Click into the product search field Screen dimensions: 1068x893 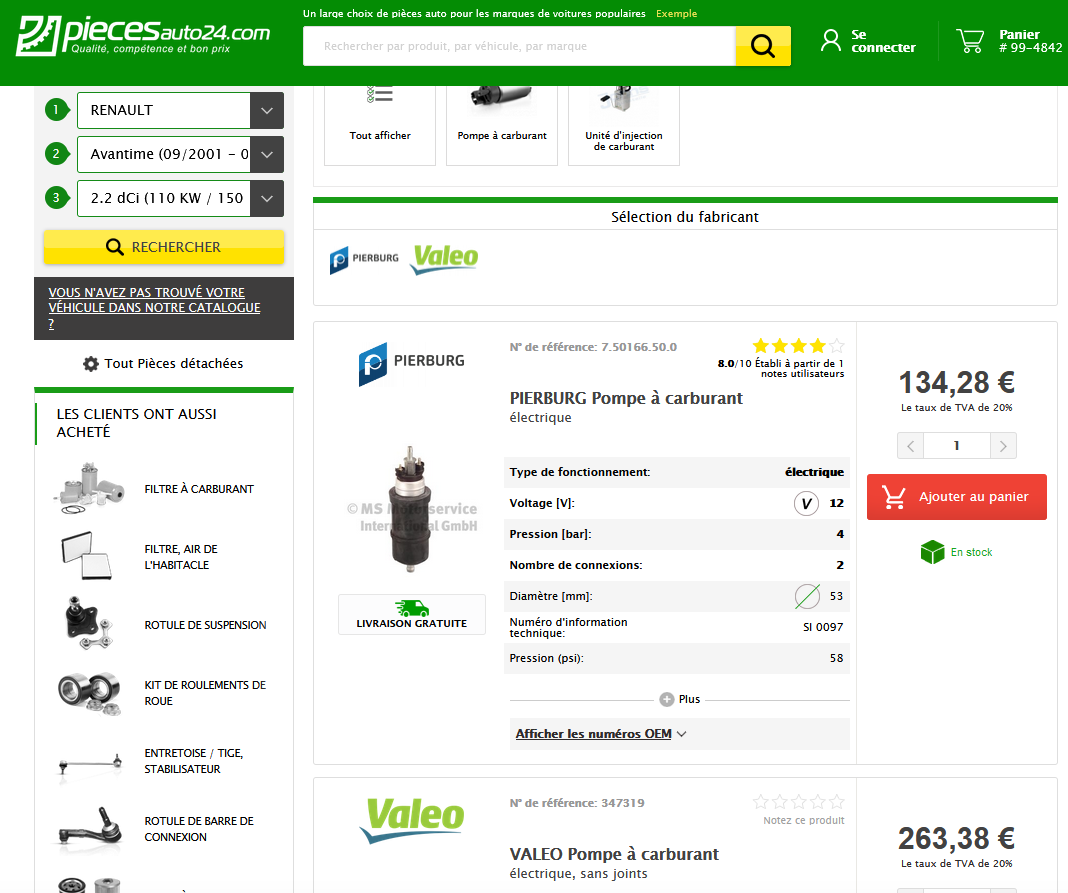point(519,46)
